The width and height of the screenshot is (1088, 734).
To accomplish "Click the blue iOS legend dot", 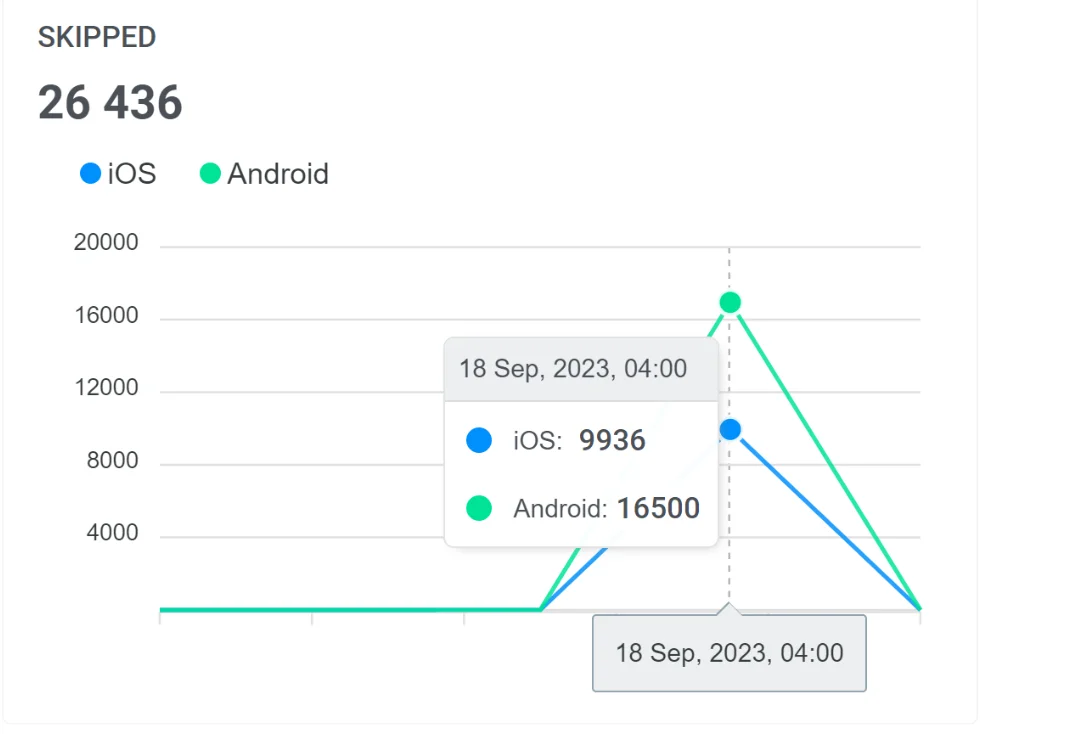I will tap(89, 172).
